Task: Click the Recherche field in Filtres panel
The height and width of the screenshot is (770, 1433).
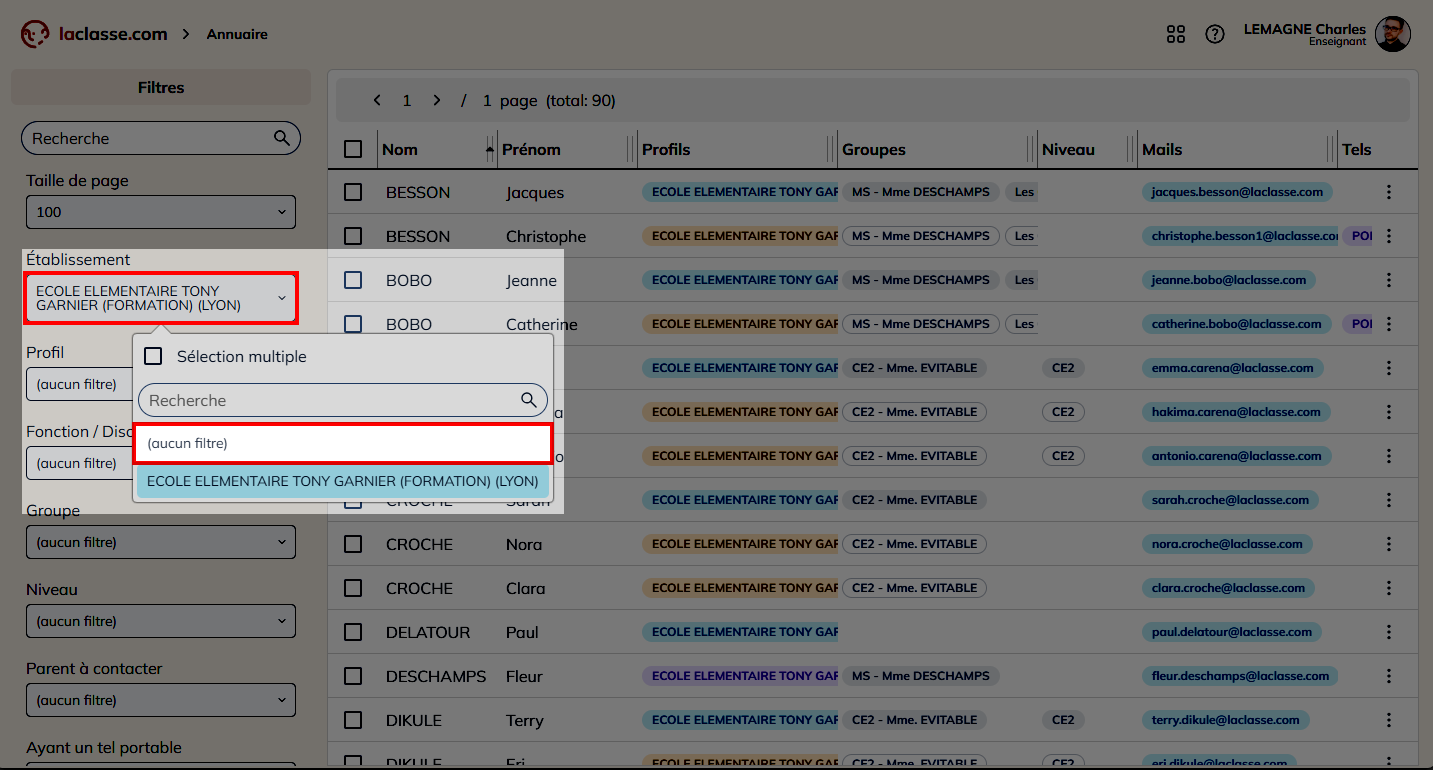Action: (x=150, y=138)
